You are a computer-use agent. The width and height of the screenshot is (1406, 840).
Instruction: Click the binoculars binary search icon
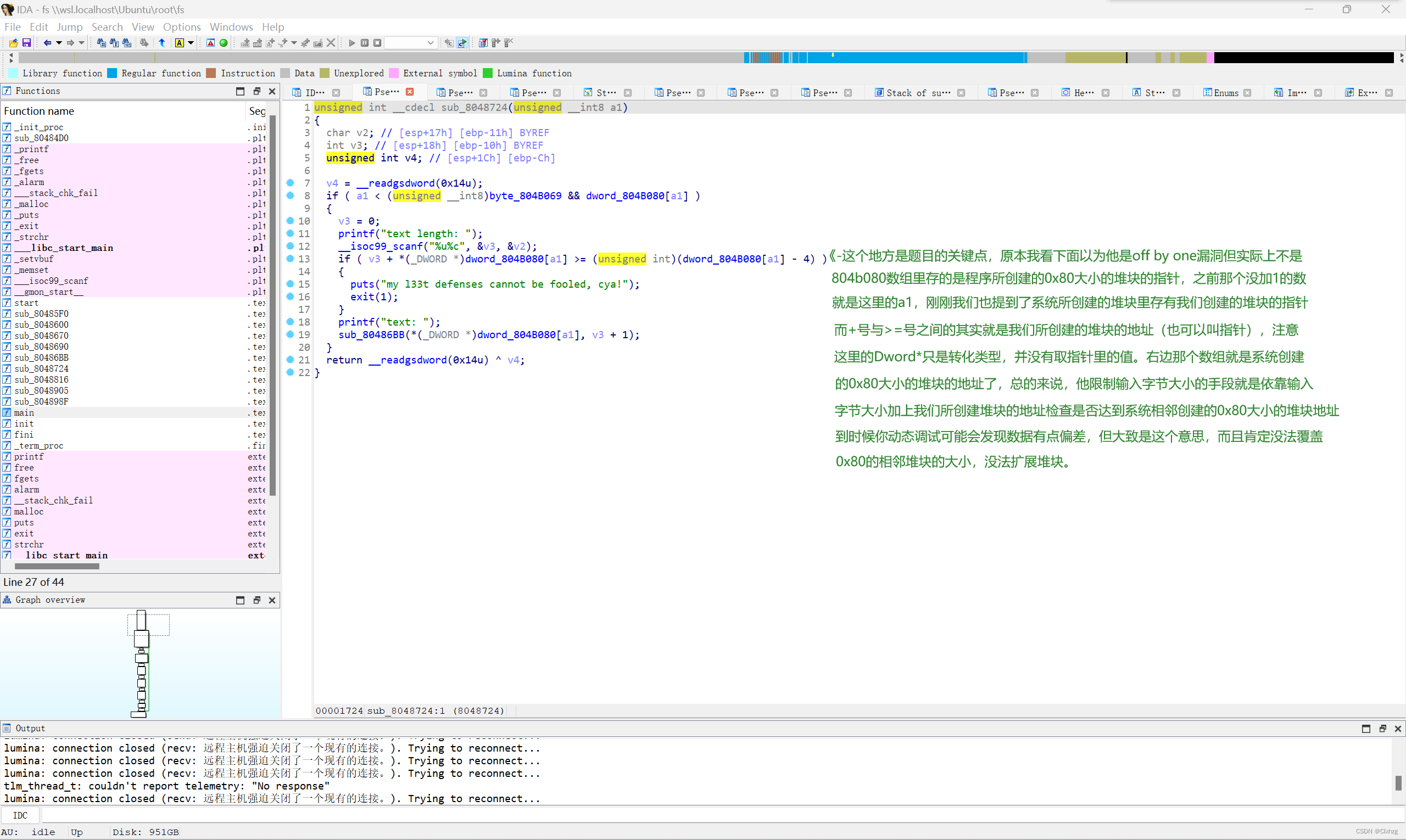(x=127, y=42)
